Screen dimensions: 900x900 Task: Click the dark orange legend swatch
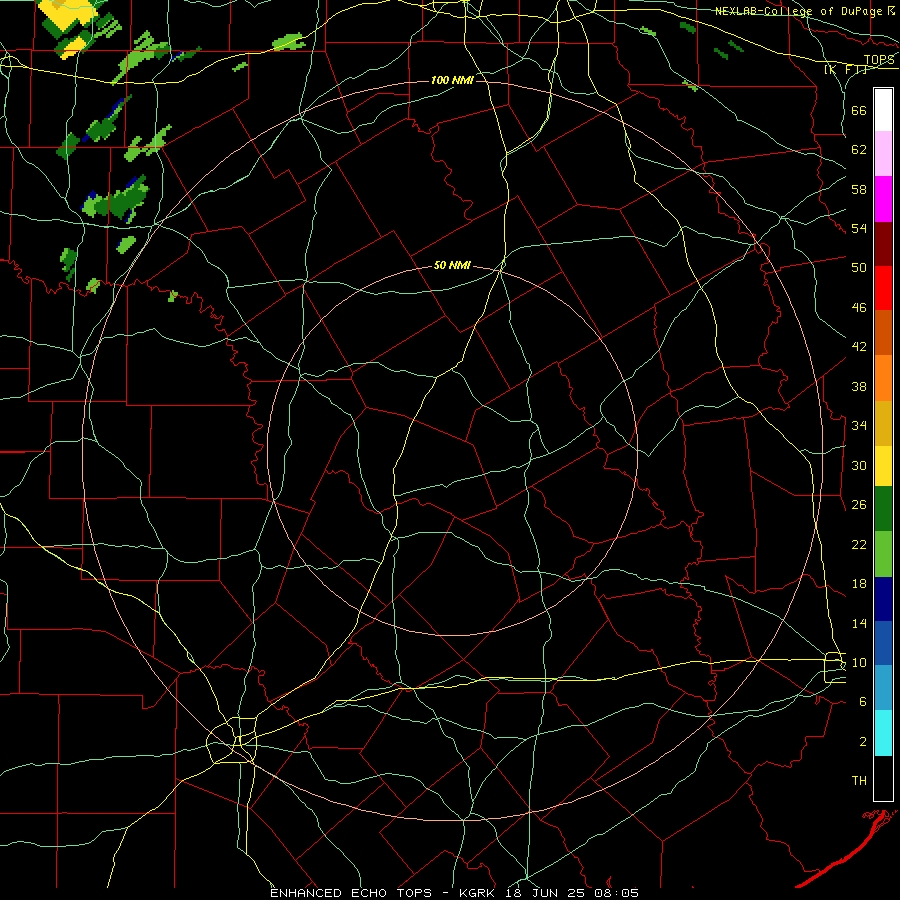coord(883,333)
